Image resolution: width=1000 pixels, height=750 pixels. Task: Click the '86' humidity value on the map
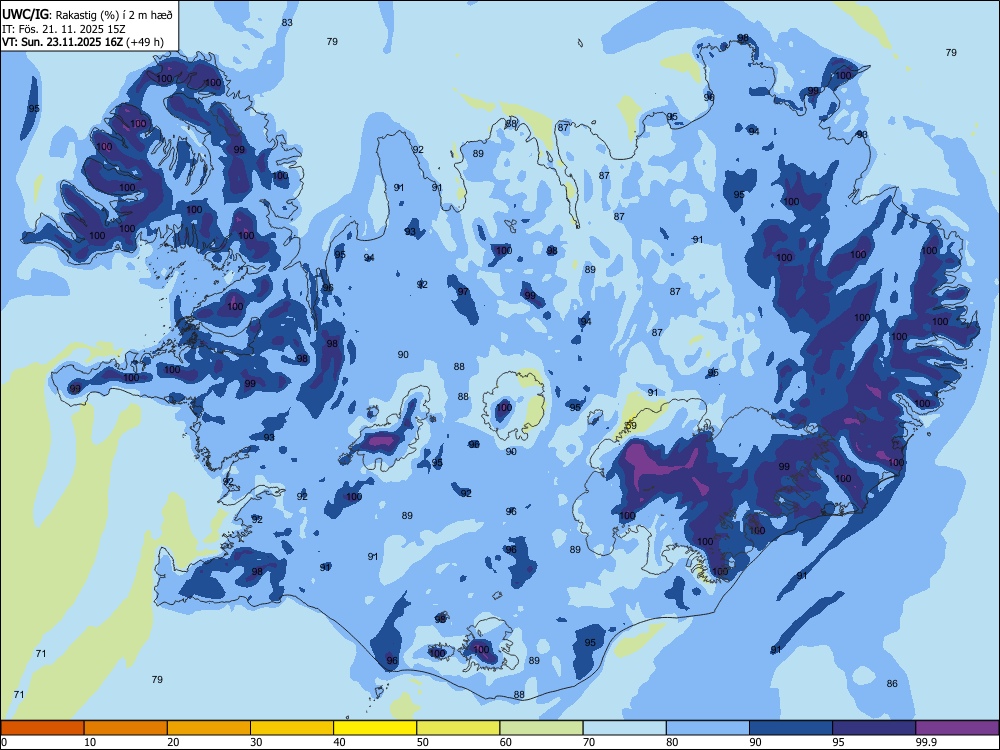pyautogui.click(x=892, y=684)
